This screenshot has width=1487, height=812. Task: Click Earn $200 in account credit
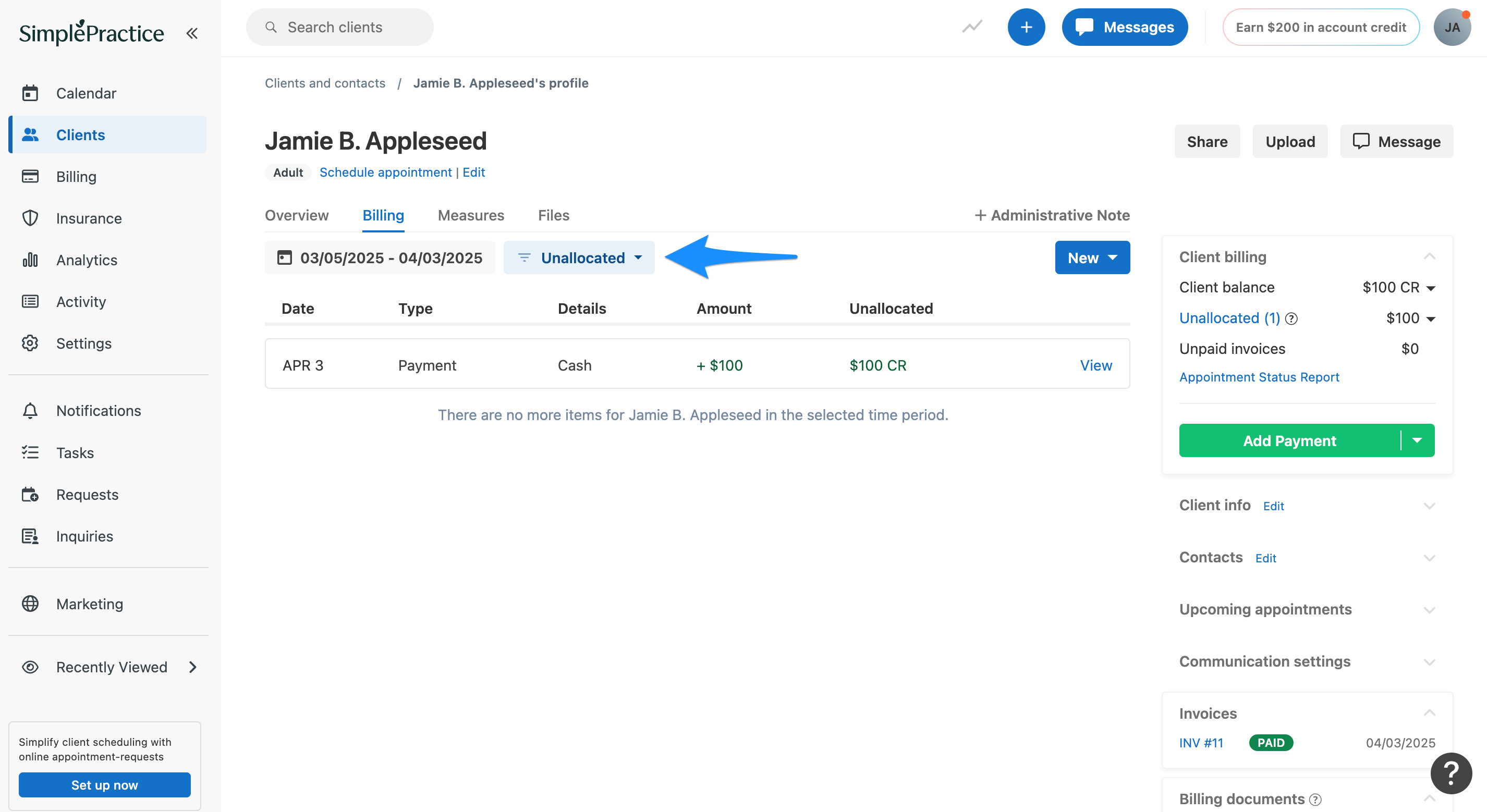(1321, 27)
